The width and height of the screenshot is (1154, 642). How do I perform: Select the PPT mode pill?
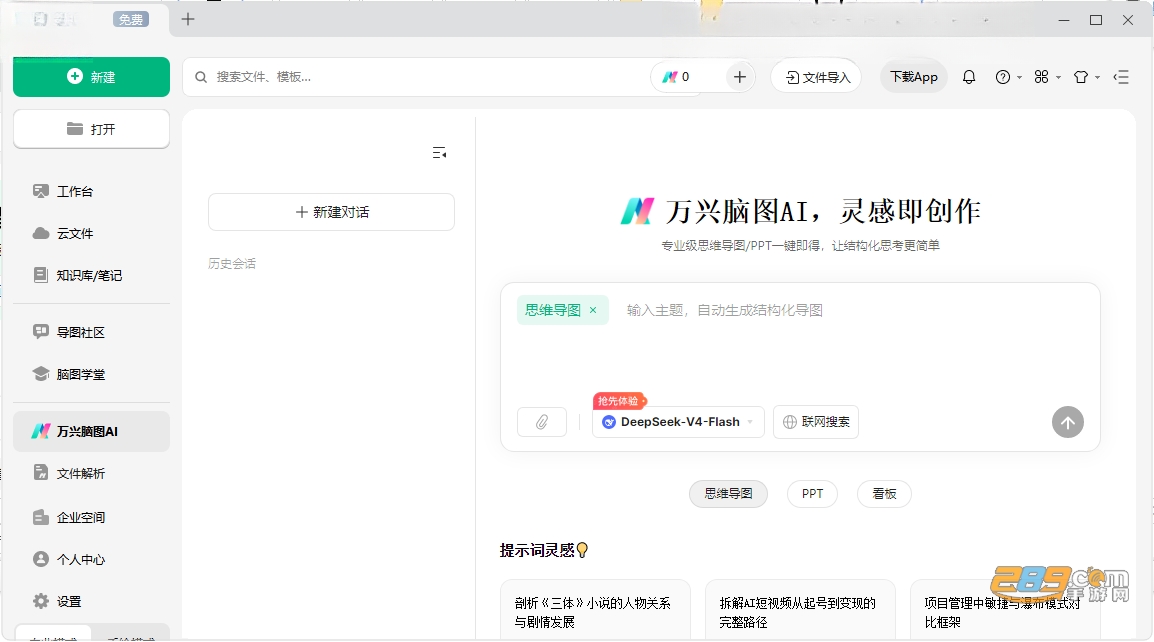pyautogui.click(x=813, y=493)
